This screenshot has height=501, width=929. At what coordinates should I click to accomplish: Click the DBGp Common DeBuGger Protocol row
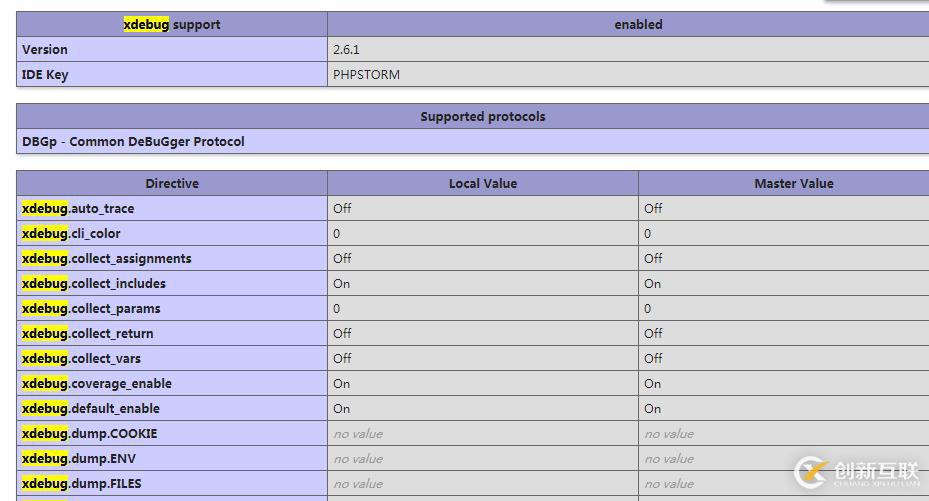(x=133, y=141)
